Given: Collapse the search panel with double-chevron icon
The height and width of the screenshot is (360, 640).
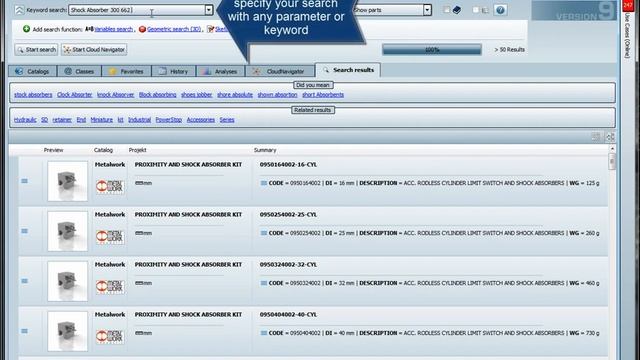Looking at the screenshot, I should click(x=19, y=10).
